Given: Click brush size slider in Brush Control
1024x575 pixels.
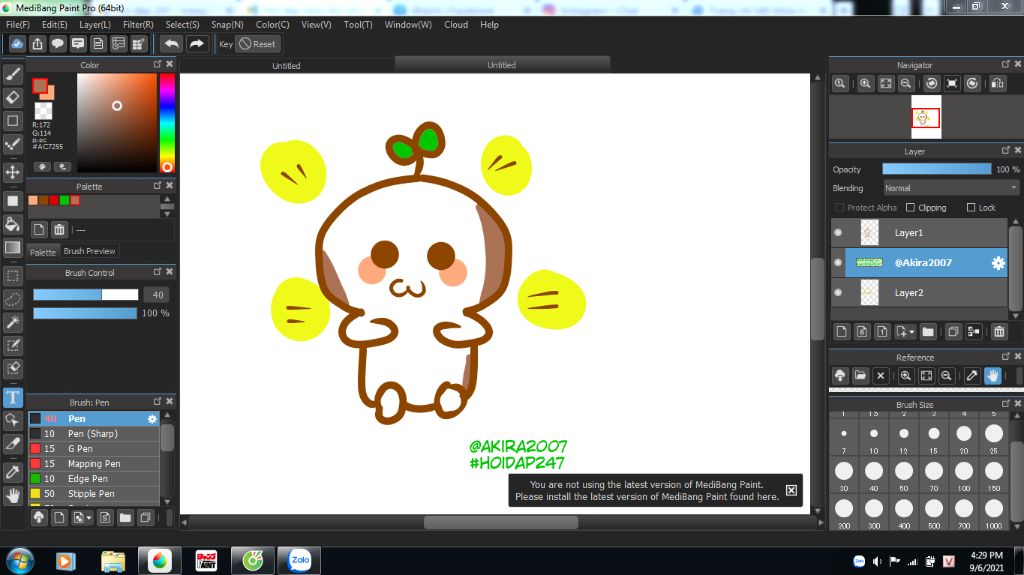Looking at the screenshot, I should tap(86, 295).
